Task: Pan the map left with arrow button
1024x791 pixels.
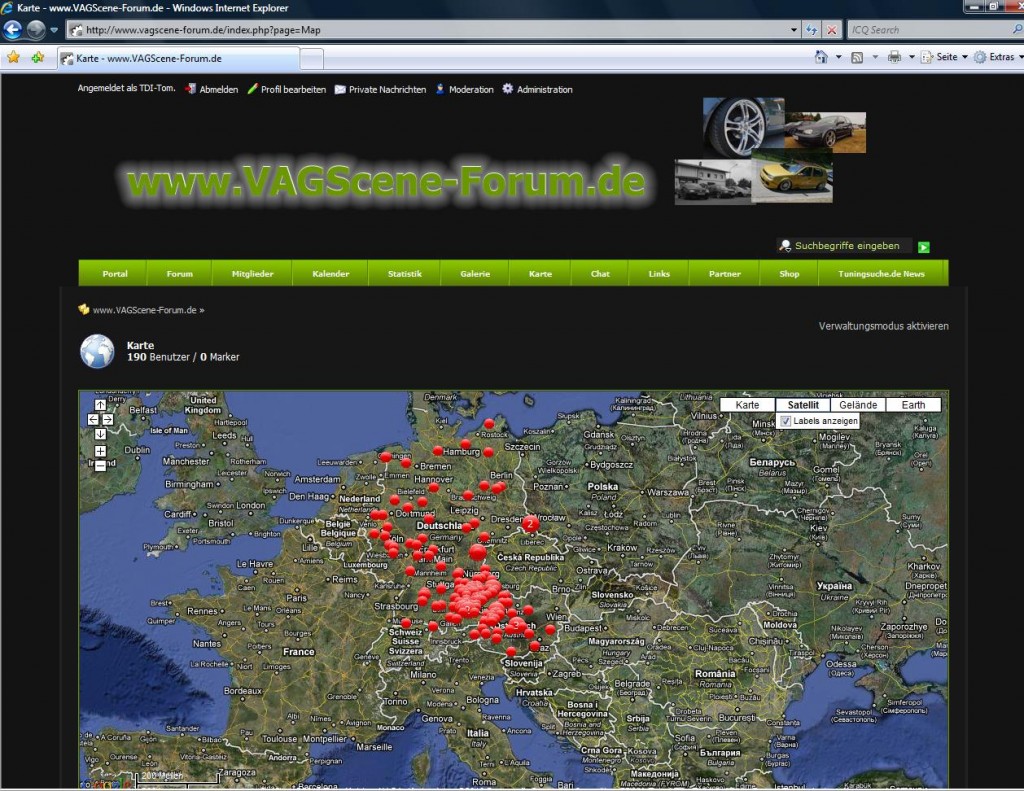Action: point(93,420)
